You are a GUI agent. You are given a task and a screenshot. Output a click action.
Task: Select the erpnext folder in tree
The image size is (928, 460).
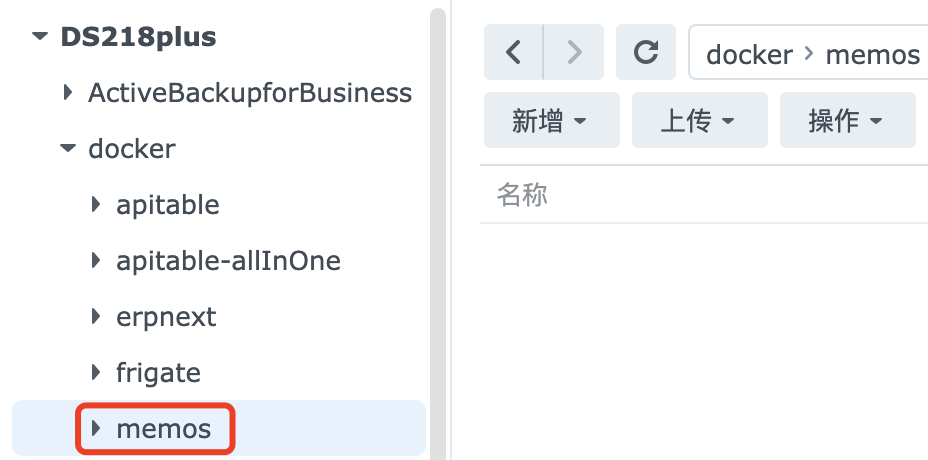coord(166,317)
